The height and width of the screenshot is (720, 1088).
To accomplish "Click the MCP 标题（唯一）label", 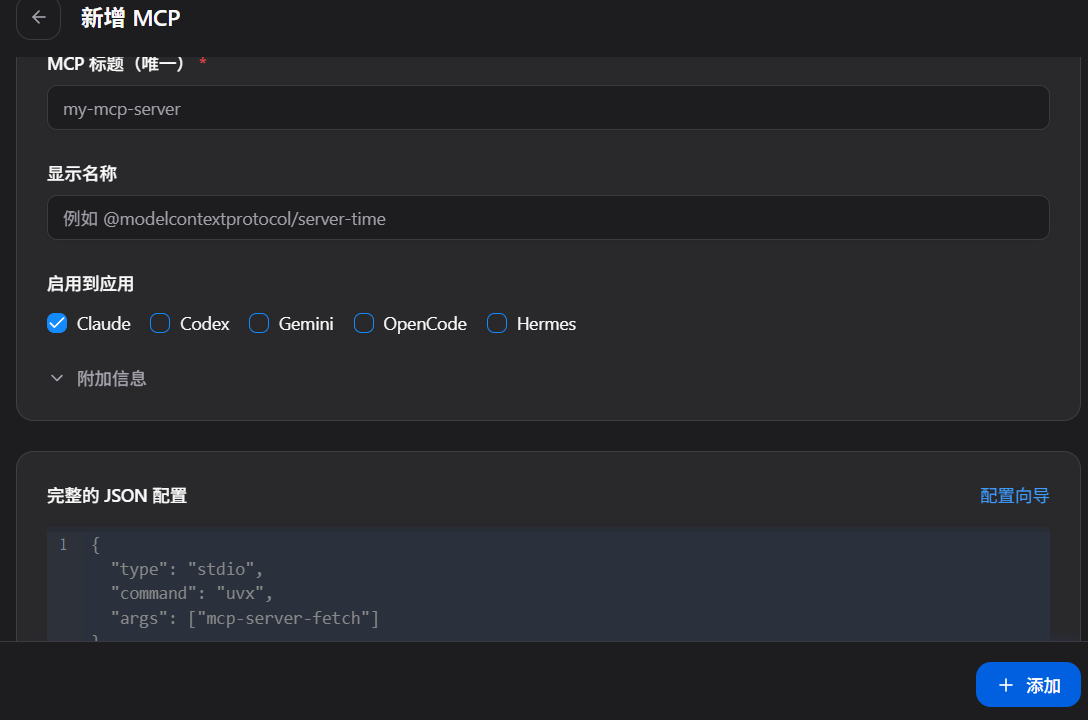I will click(115, 64).
